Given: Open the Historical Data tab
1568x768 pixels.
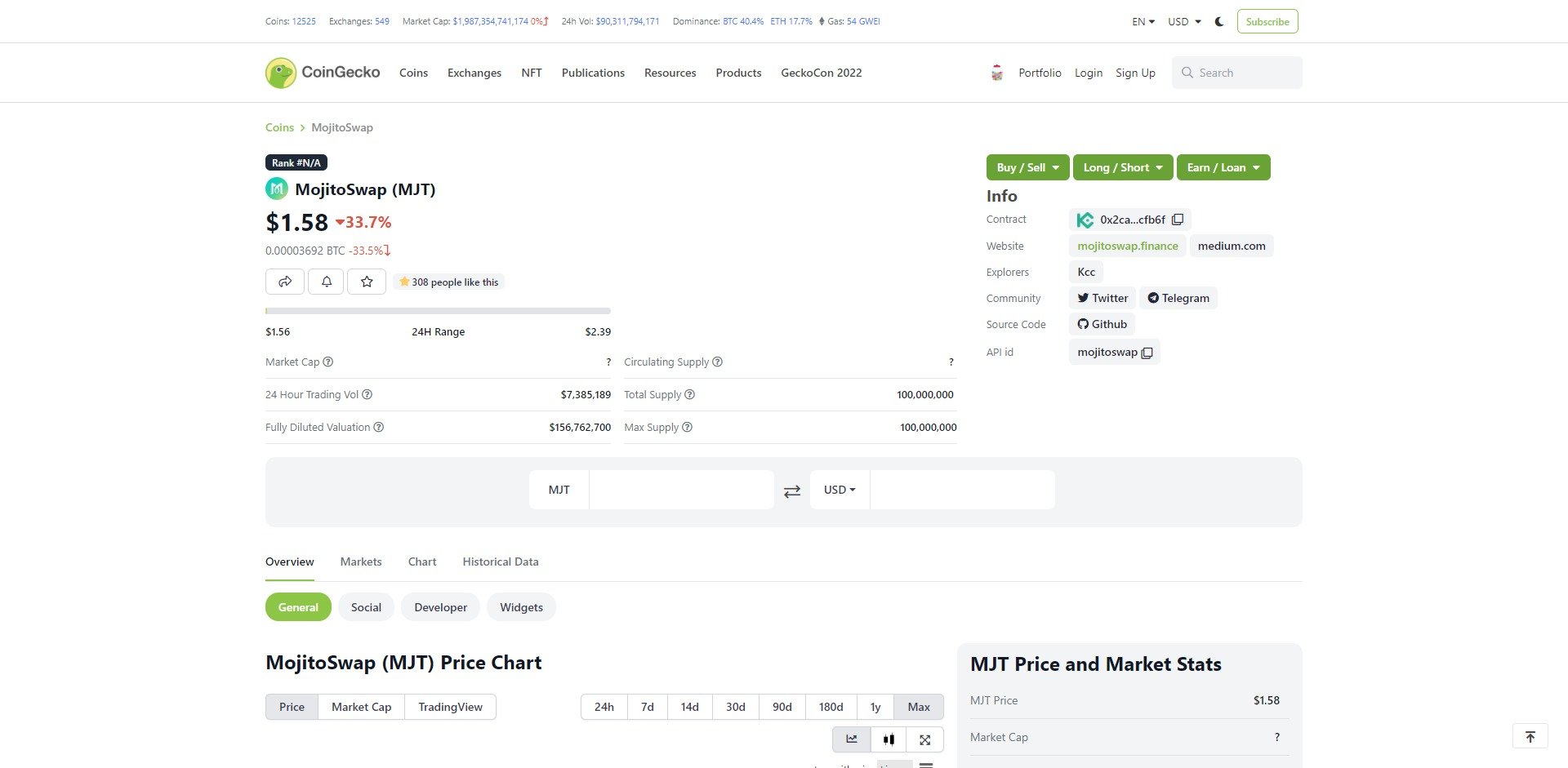Looking at the screenshot, I should tap(500, 562).
